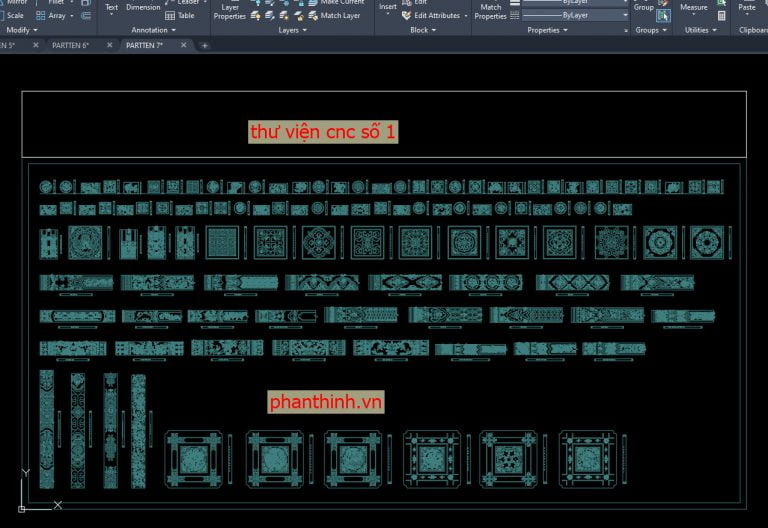Select the Scale tool

11,16
